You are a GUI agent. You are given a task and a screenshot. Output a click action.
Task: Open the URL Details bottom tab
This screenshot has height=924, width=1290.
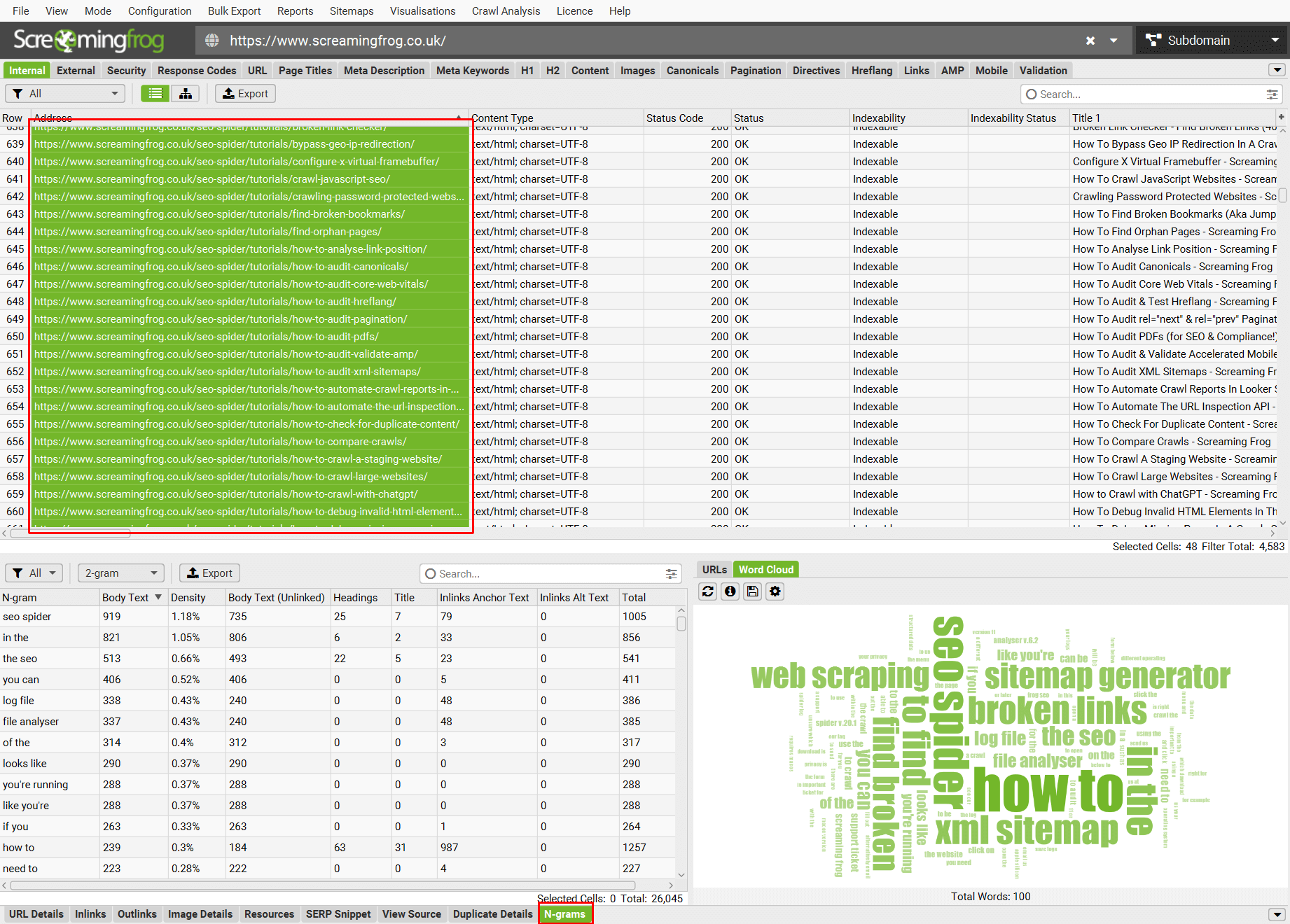click(36, 914)
